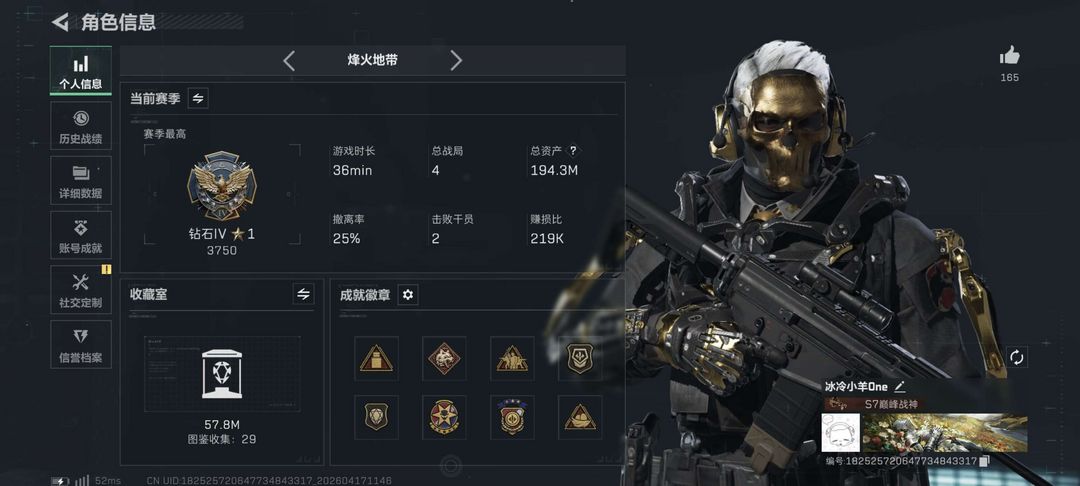1080x486 pixels.
Task: Like the profile with the thumbs-up icon
Action: [1010, 55]
